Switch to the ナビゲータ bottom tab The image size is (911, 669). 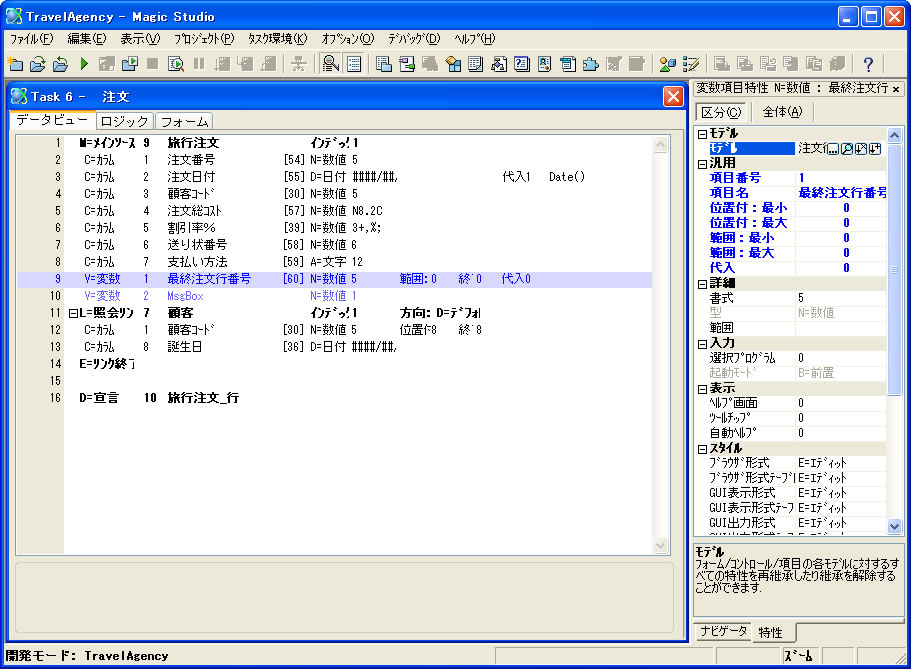723,631
